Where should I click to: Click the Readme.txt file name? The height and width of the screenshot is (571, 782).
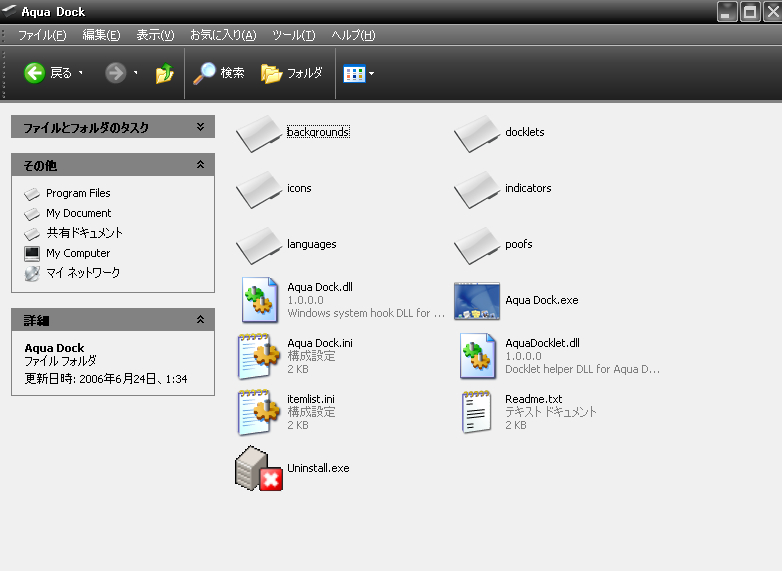[534, 399]
